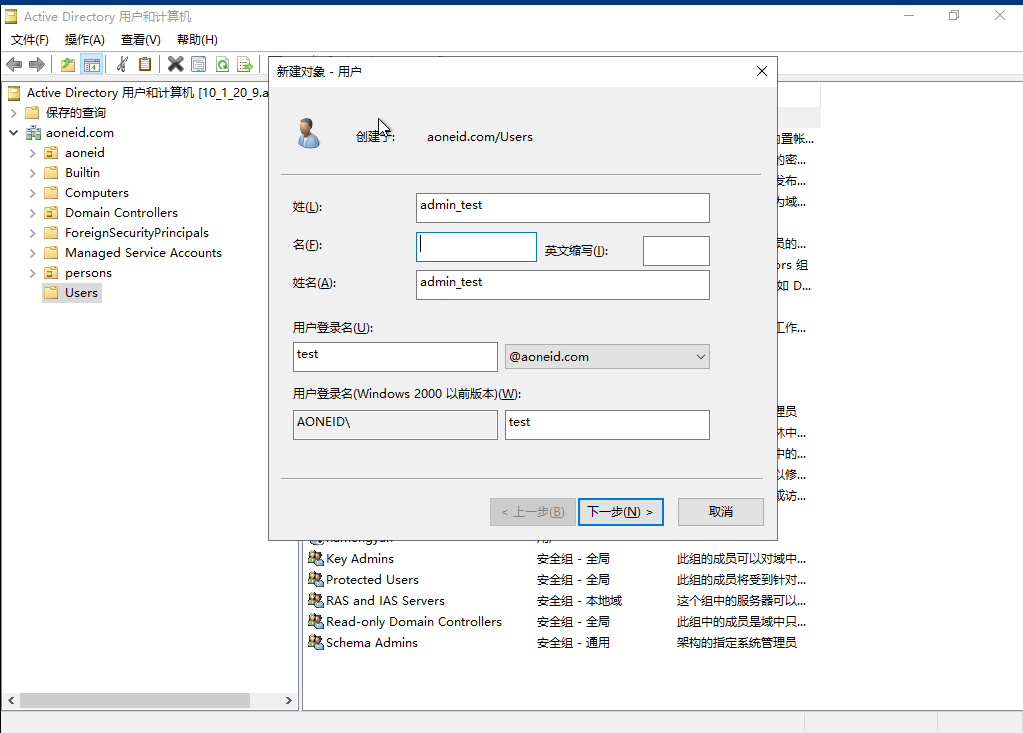Click the 英文缩写 initials input field

click(x=676, y=251)
